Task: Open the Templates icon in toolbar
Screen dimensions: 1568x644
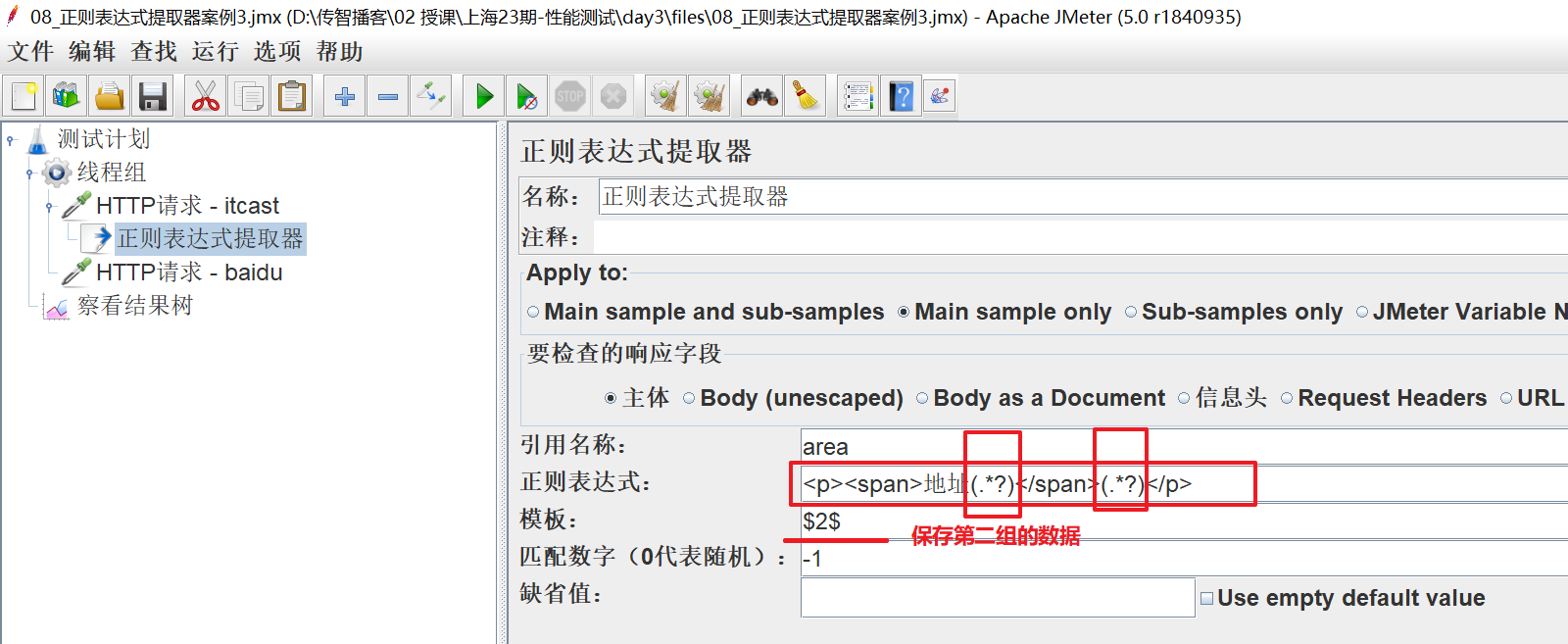Action: (67, 96)
